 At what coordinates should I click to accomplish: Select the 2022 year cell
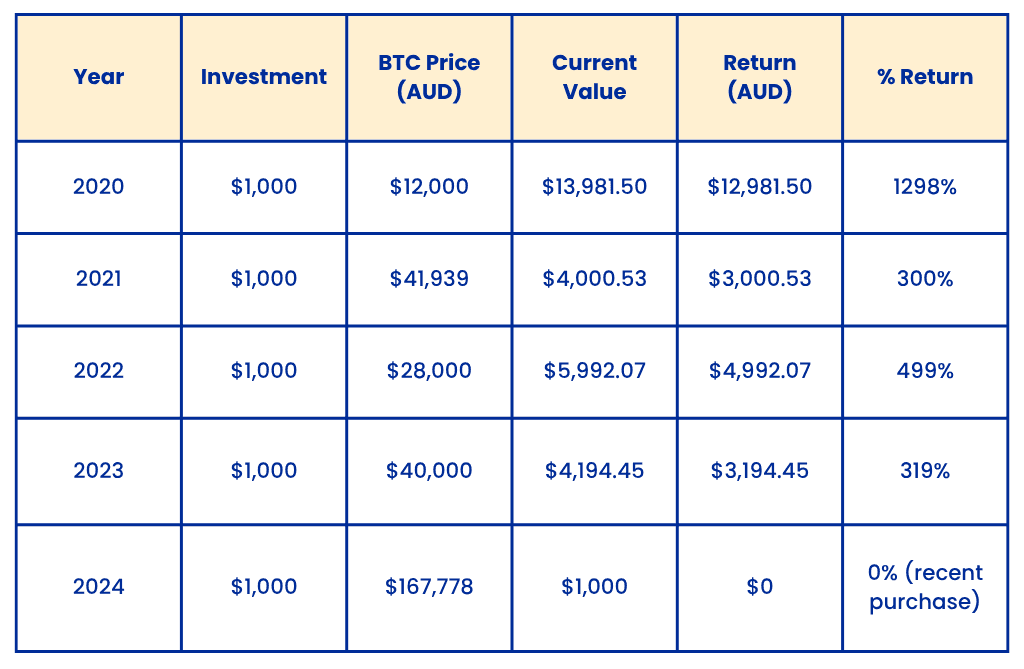[x=99, y=371]
